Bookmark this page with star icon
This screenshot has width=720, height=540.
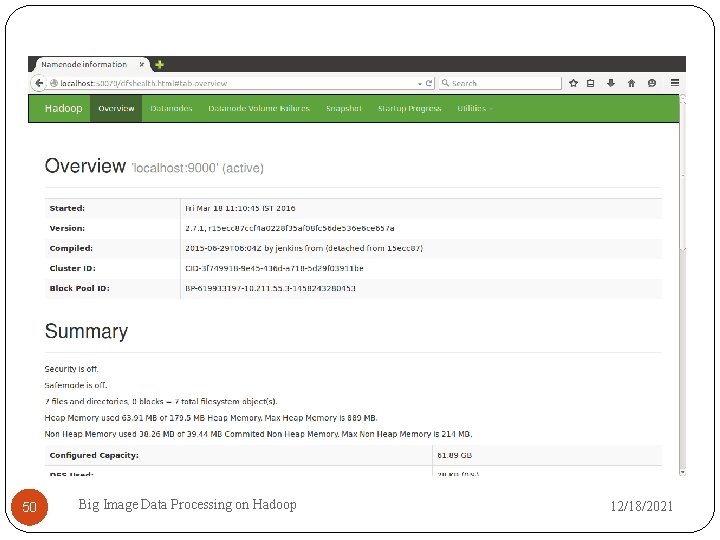tap(573, 83)
